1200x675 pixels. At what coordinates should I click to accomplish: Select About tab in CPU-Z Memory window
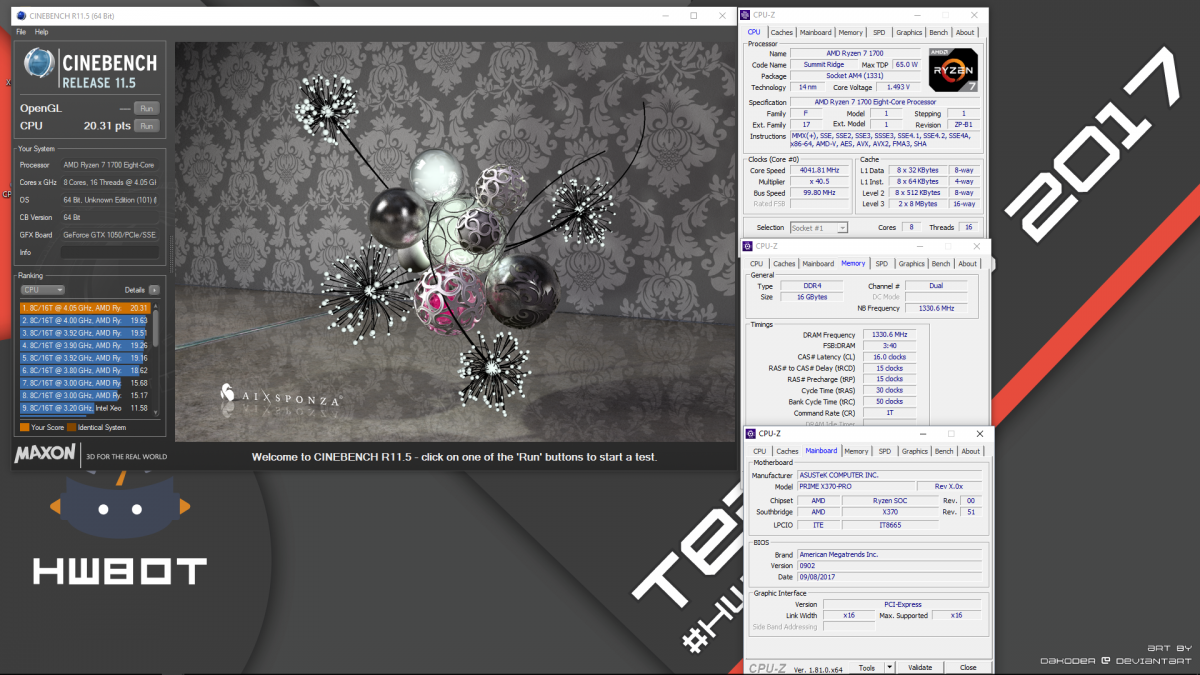(x=967, y=264)
